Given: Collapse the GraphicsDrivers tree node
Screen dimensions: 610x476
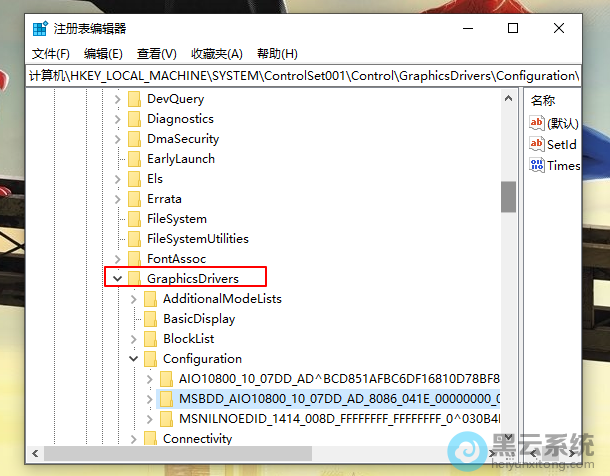Looking at the screenshot, I should 117,279.
